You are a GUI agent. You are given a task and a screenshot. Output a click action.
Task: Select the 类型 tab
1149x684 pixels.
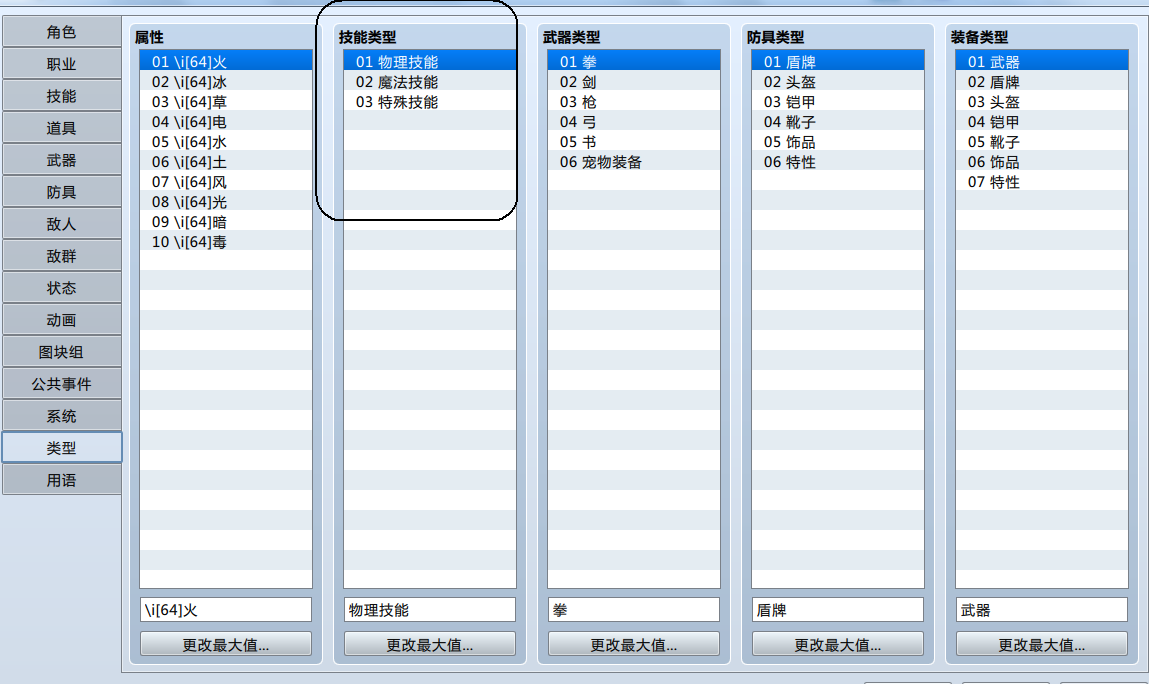[62, 448]
